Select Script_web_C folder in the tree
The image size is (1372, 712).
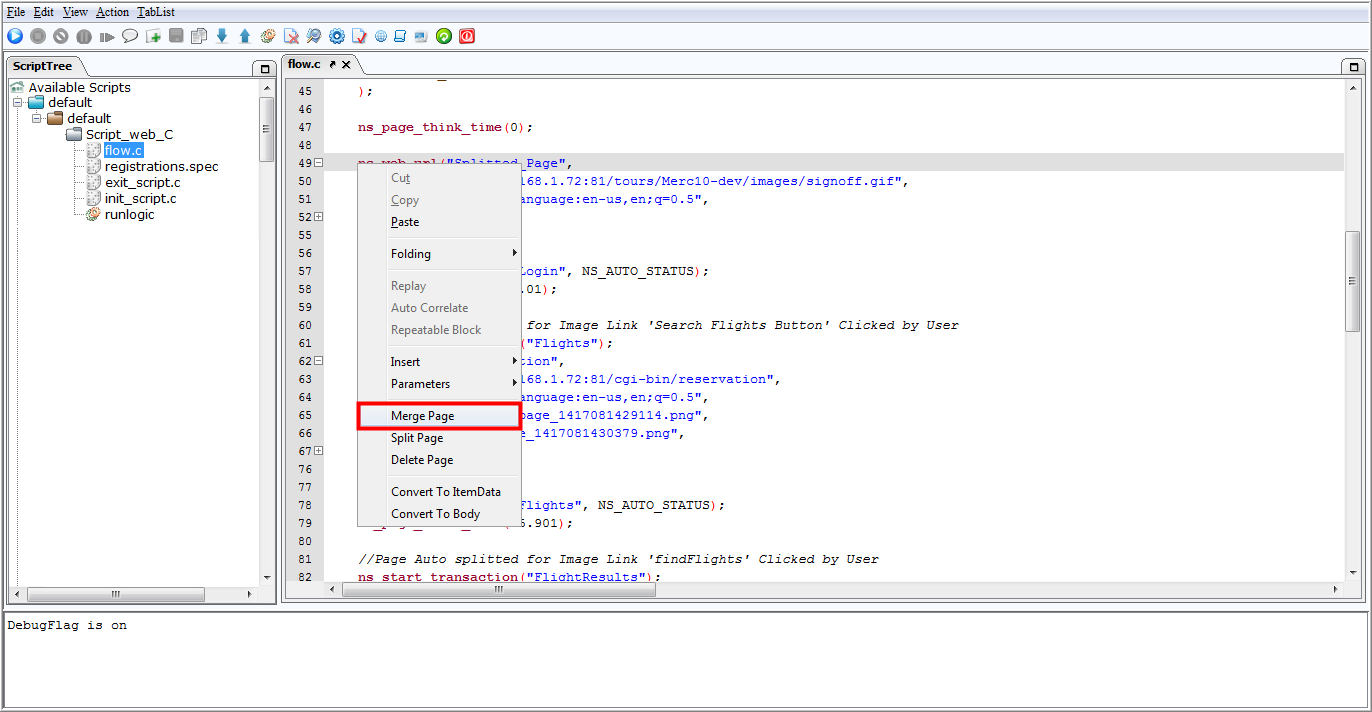129,134
